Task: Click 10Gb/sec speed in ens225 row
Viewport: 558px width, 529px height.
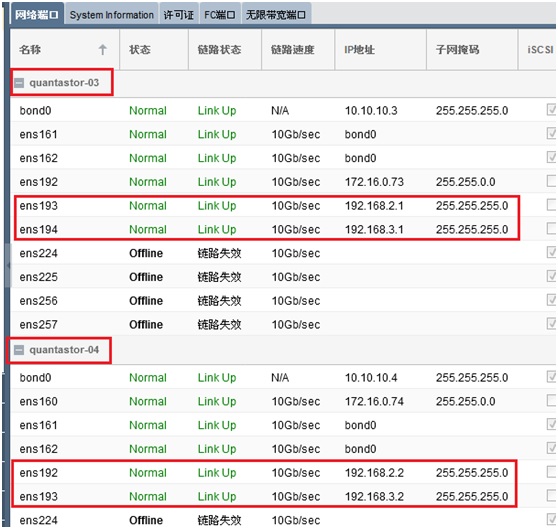Action: pos(296,277)
